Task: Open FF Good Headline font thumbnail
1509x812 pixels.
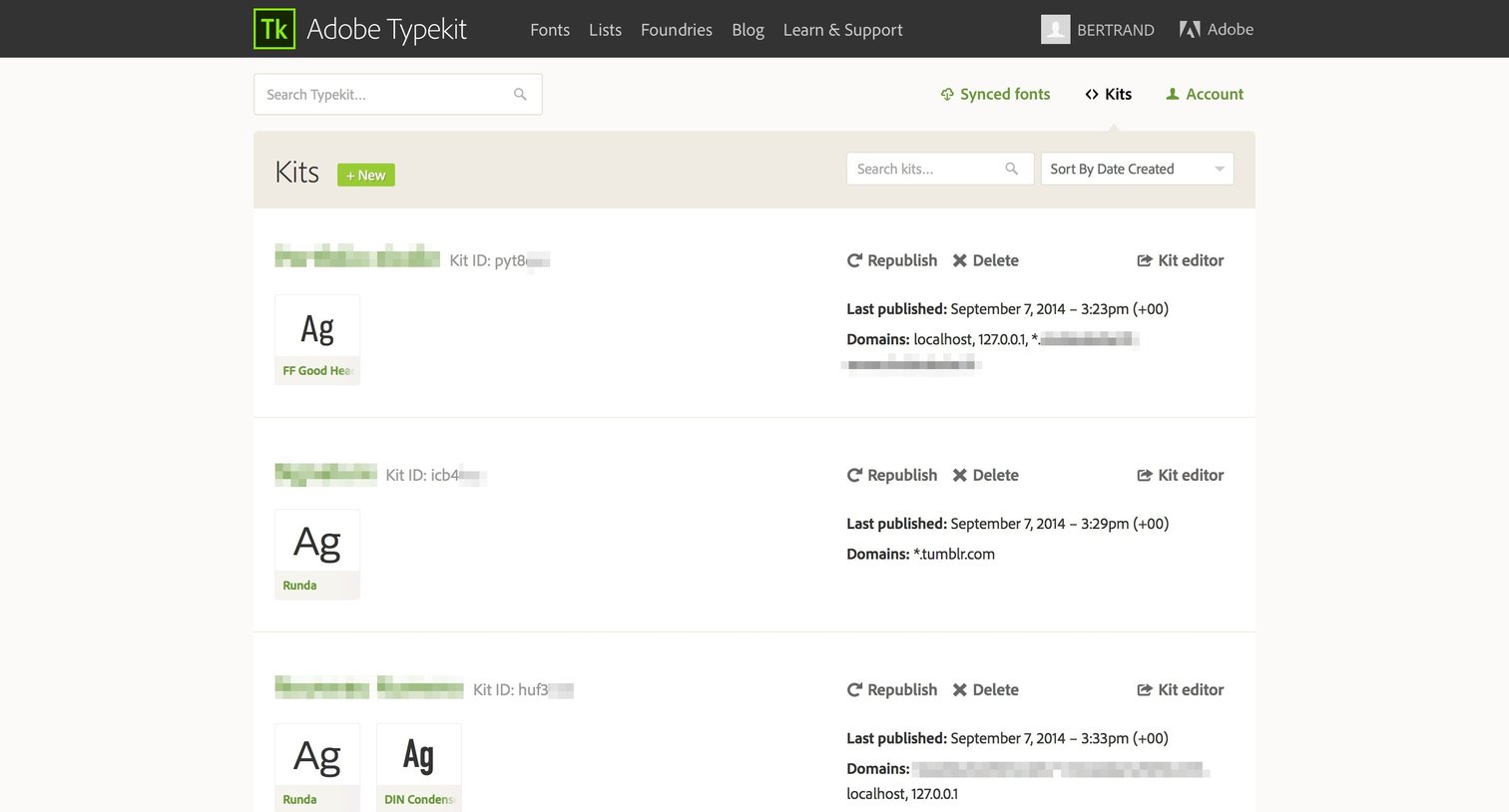Action: coord(317,339)
